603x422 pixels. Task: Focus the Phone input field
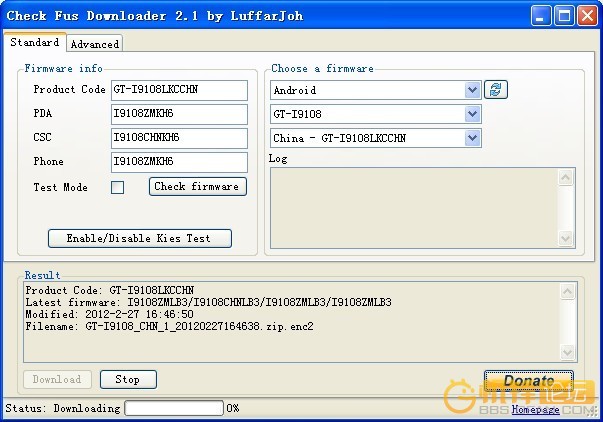179,162
